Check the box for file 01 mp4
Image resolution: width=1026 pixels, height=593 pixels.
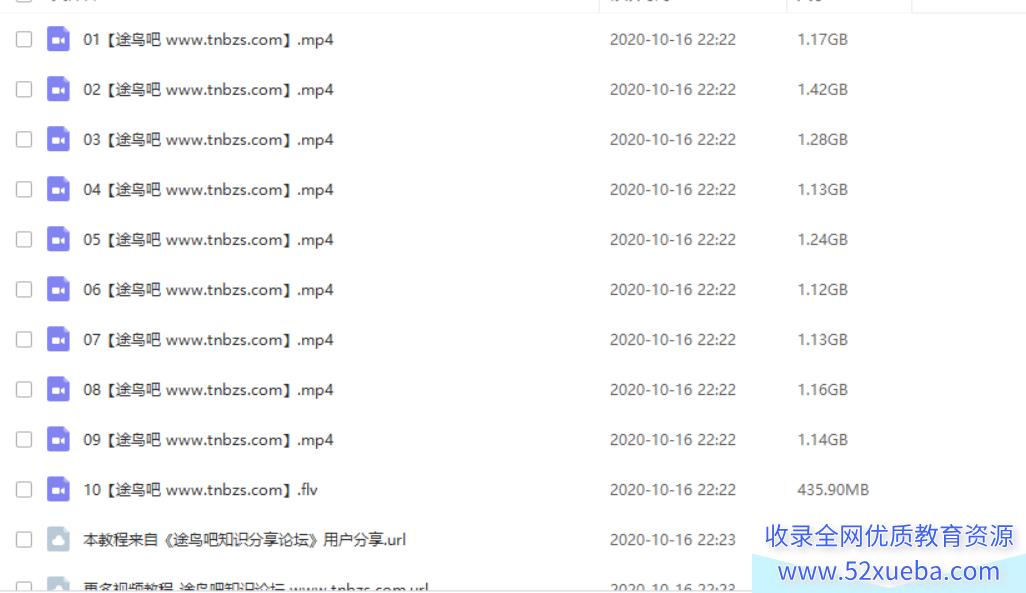click(24, 39)
